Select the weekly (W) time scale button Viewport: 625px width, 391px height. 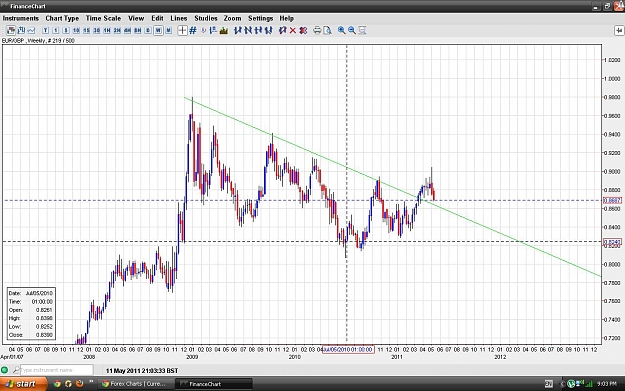[158, 30]
